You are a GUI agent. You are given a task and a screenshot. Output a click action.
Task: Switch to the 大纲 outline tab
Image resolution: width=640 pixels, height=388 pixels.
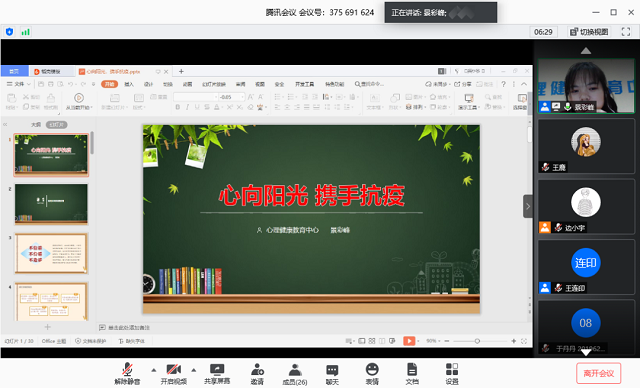pyautogui.click(x=36, y=124)
